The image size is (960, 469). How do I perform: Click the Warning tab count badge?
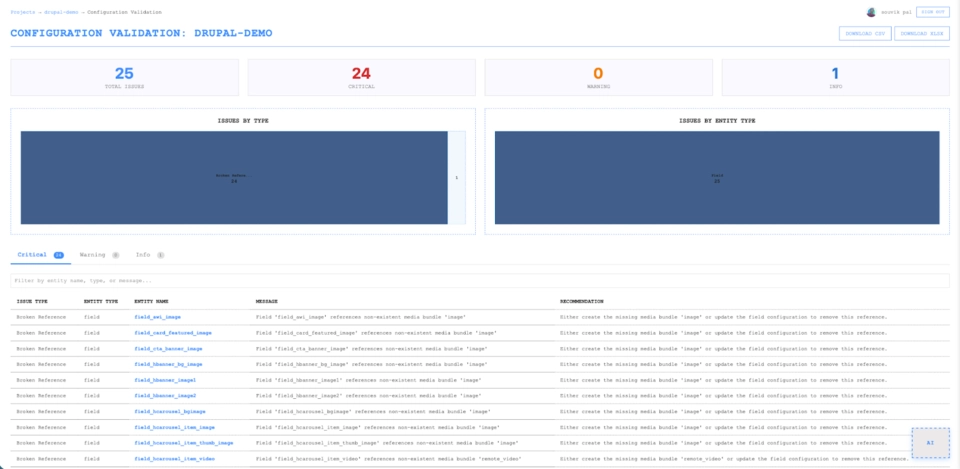tap(115, 255)
